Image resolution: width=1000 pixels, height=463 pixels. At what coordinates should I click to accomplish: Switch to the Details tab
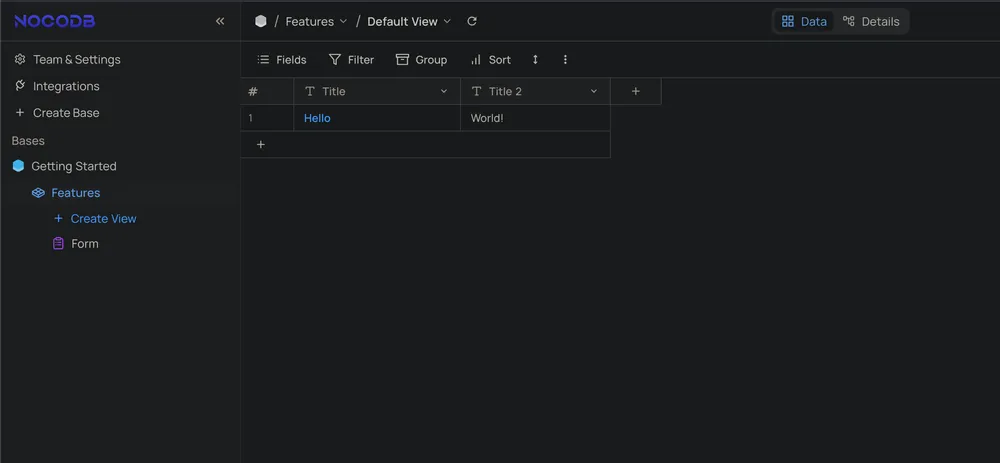click(x=871, y=21)
